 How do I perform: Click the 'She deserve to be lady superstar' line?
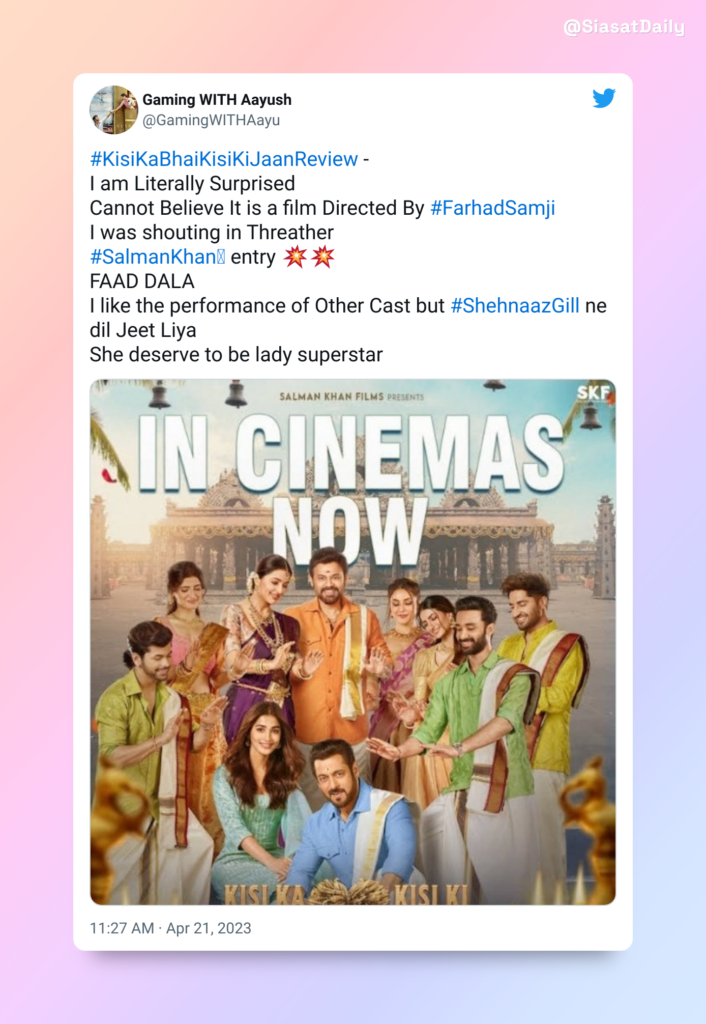pyautogui.click(x=236, y=355)
